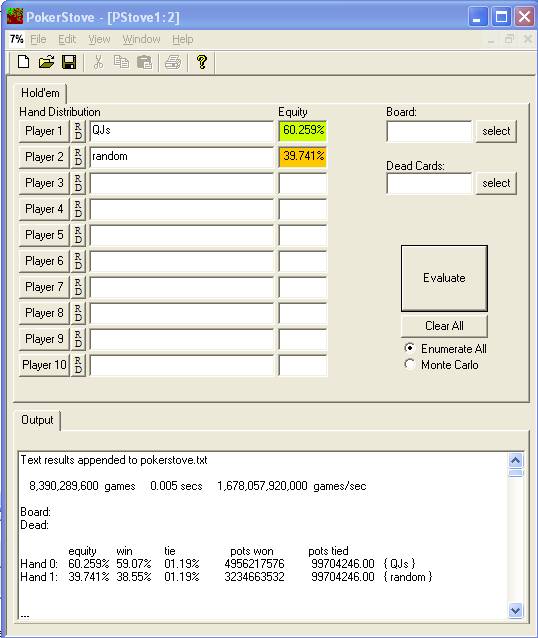Save with the floppy disk icon
The image size is (538, 638).
point(69,62)
